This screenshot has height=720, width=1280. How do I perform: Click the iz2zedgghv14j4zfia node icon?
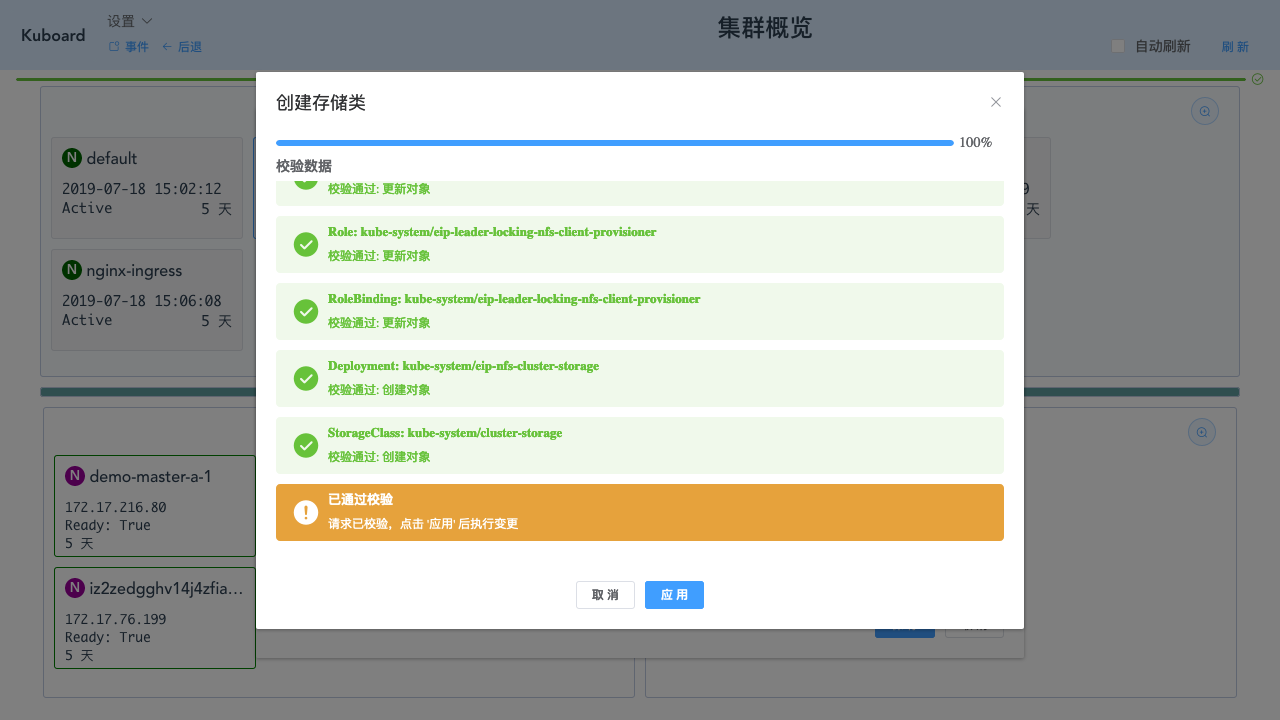[x=75, y=588]
